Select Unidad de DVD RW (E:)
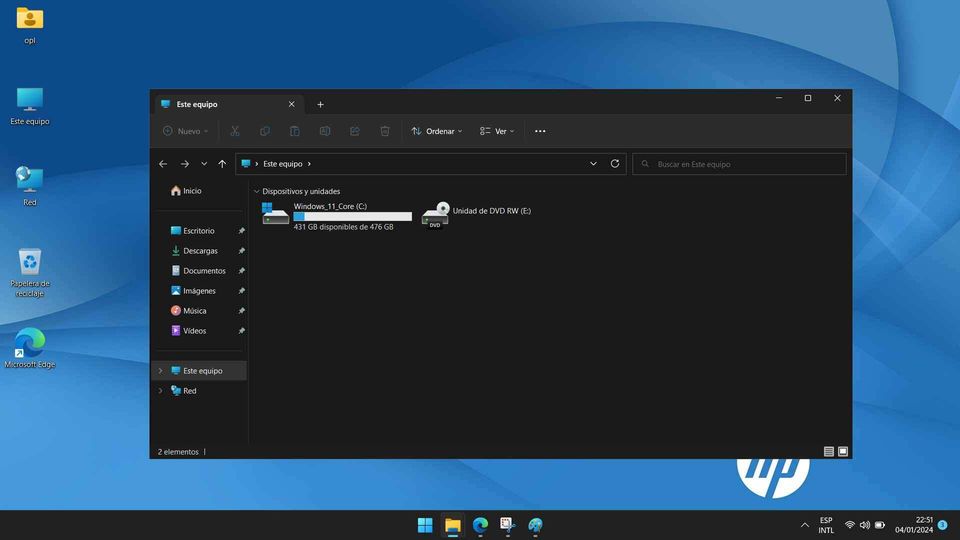Image resolution: width=960 pixels, height=540 pixels. point(477,214)
